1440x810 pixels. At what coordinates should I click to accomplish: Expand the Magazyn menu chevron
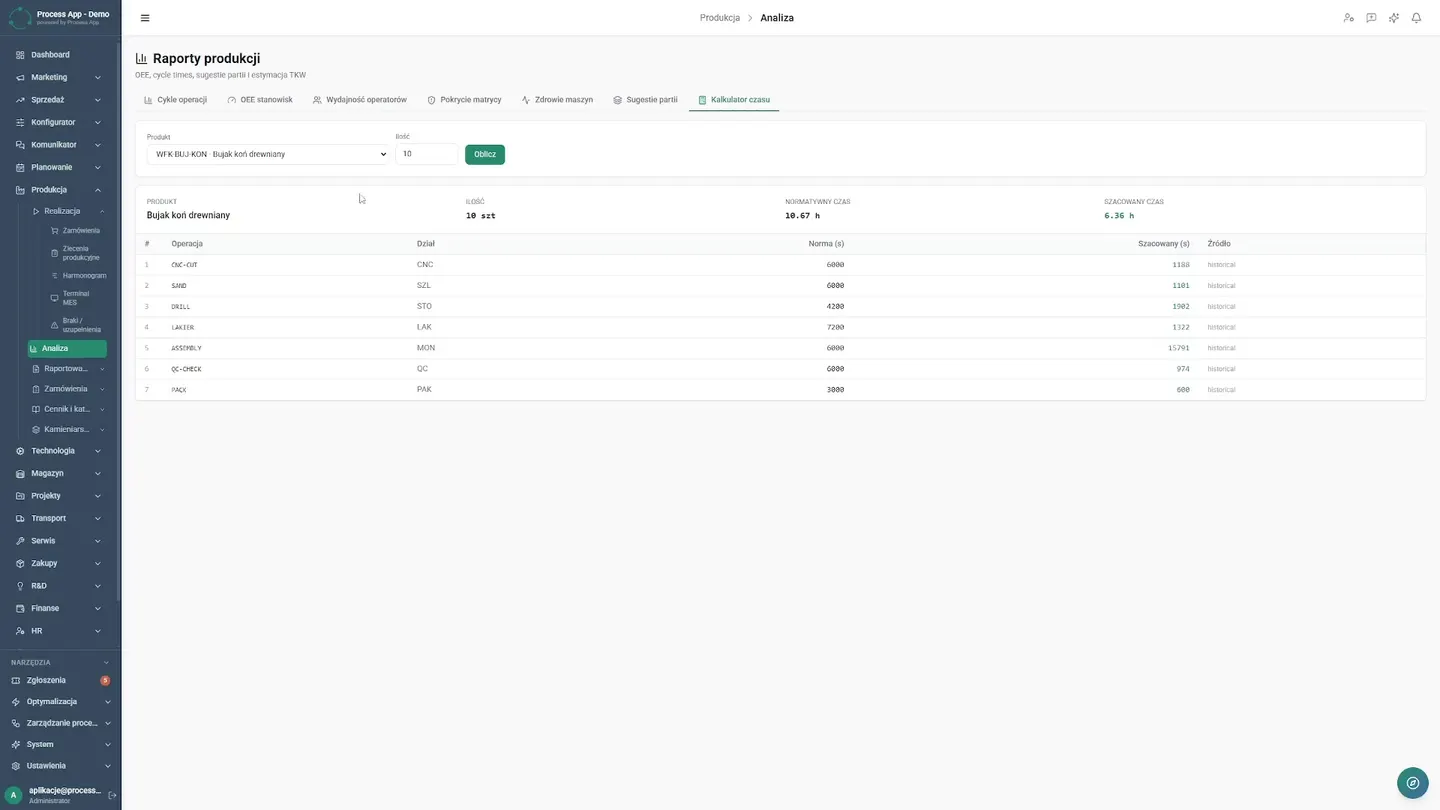(98, 473)
